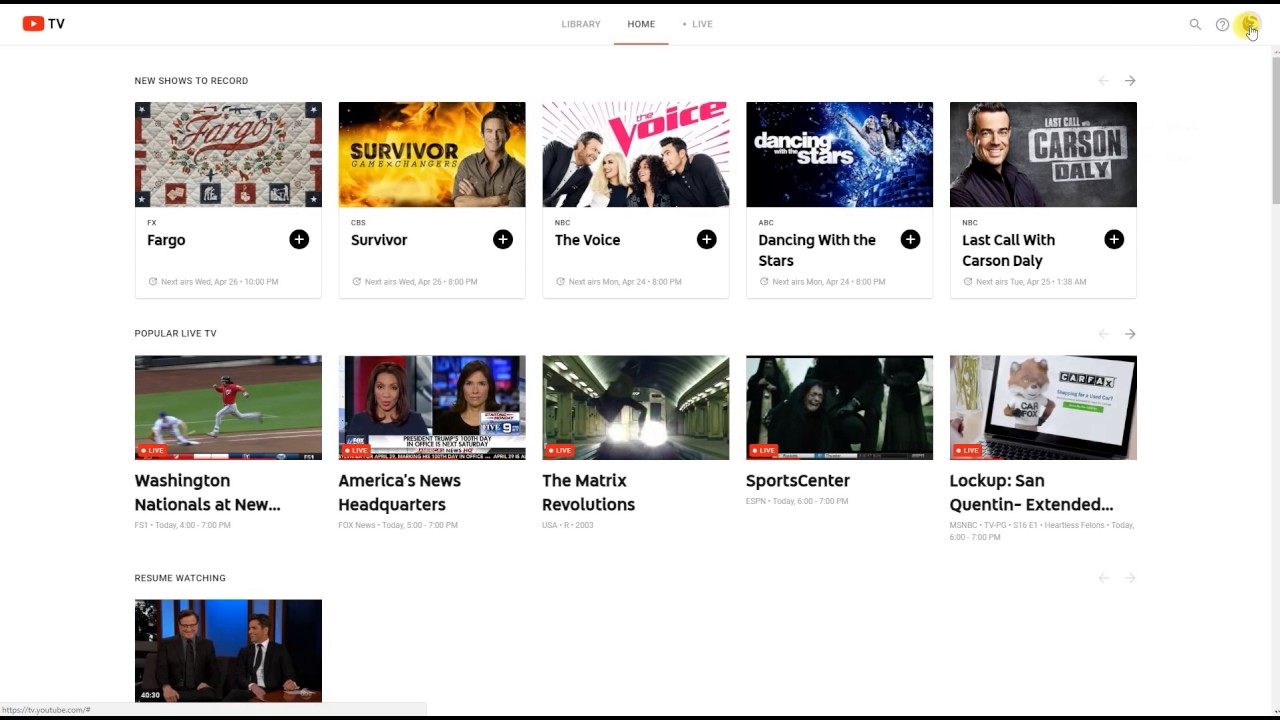Open Dancing With the Stars title
The width and height of the screenshot is (1280, 720).
pyautogui.click(x=817, y=250)
